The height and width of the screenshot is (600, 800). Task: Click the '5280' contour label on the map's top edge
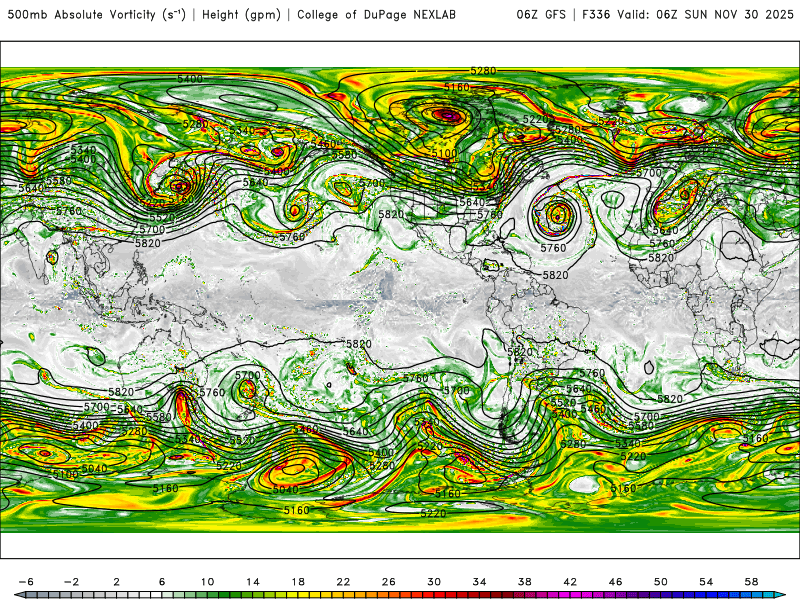[483, 71]
